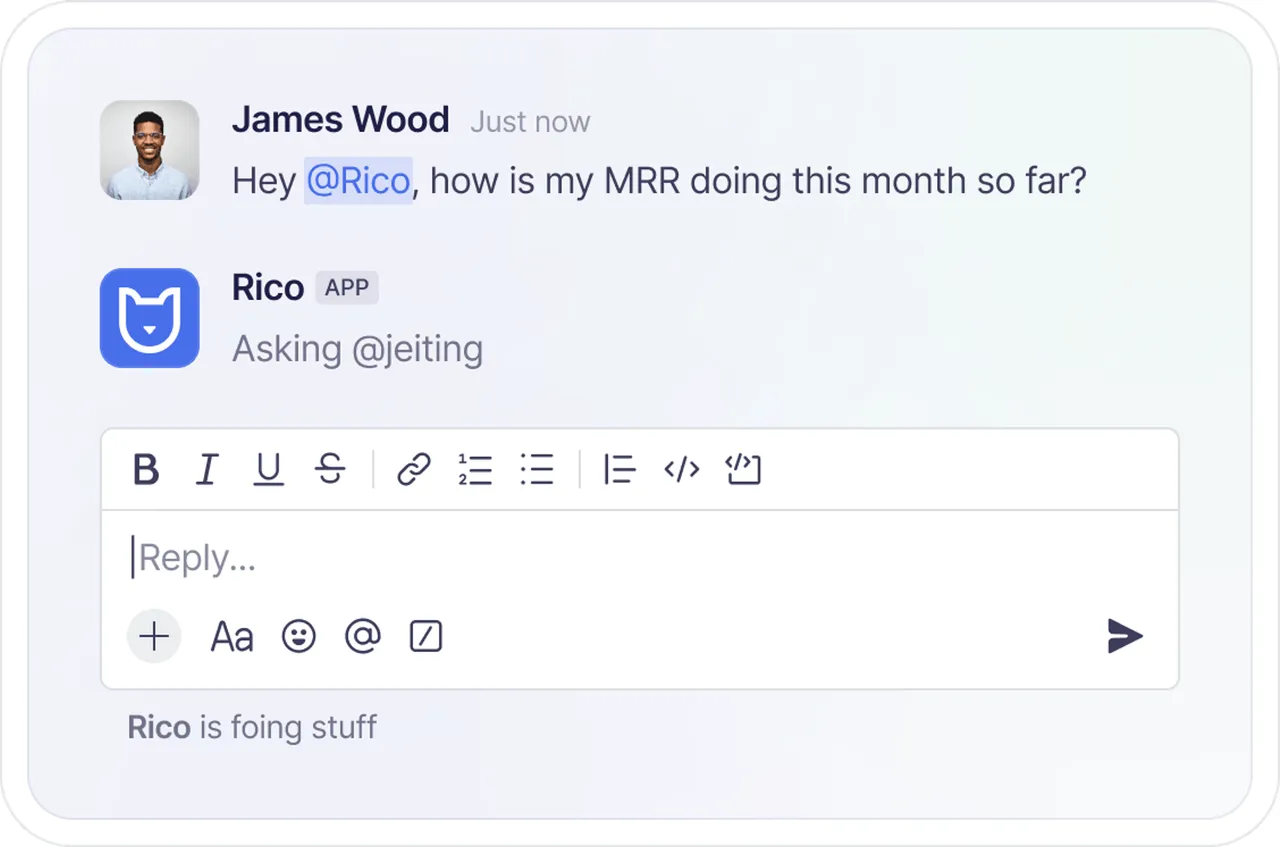Image resolution: width=1280 pixels, height=847 pixels.
Task: Click the 'Just now' timestamp
Action: [x=530, y=122]
